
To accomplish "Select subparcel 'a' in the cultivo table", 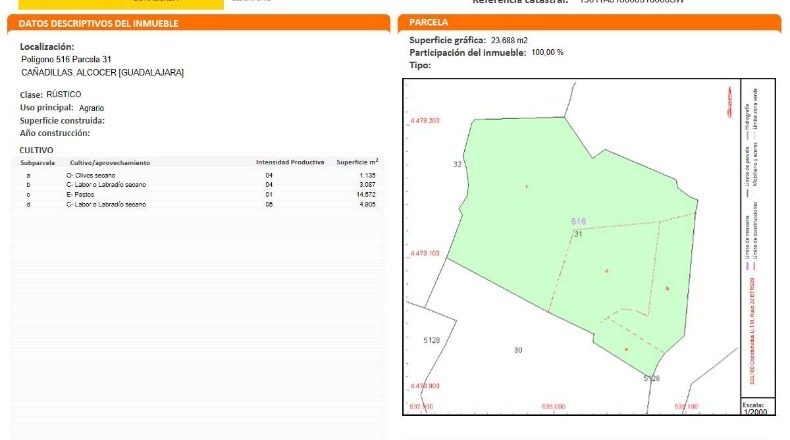I will [28, 175].
